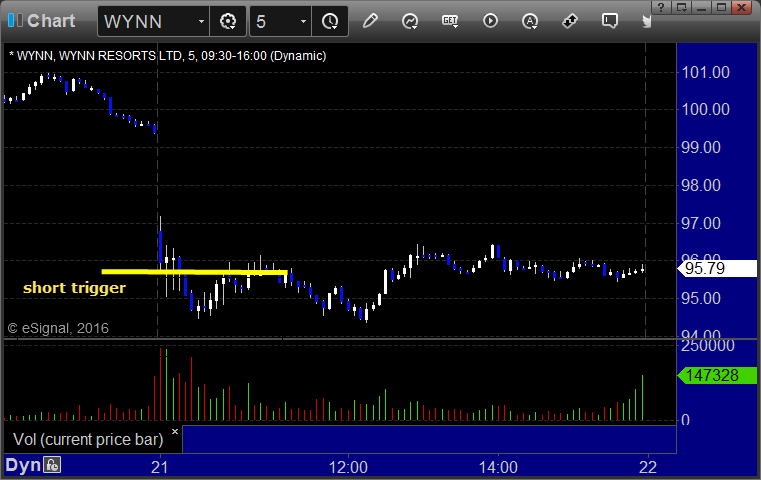The image size is (761, 480).
Task: Start bar replay with the play icon
Action: (x=490, y=21)
